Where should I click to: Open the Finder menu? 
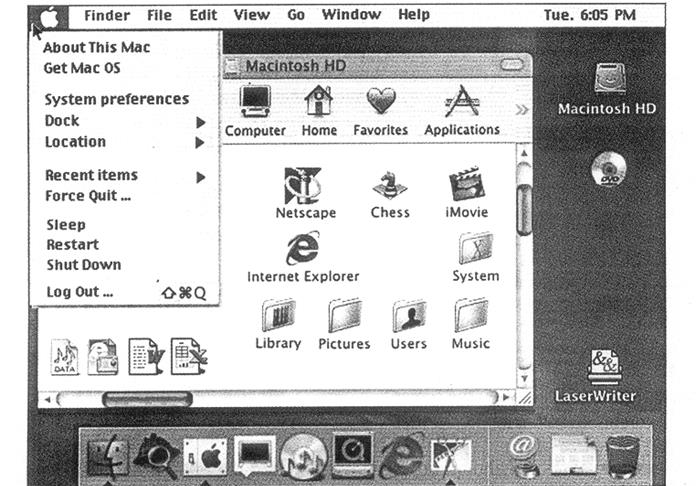point(107,15)
